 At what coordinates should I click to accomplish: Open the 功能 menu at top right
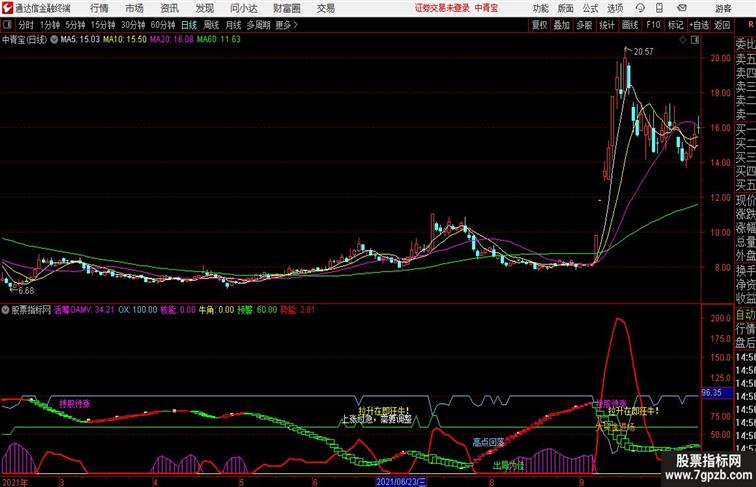(540, 8)
